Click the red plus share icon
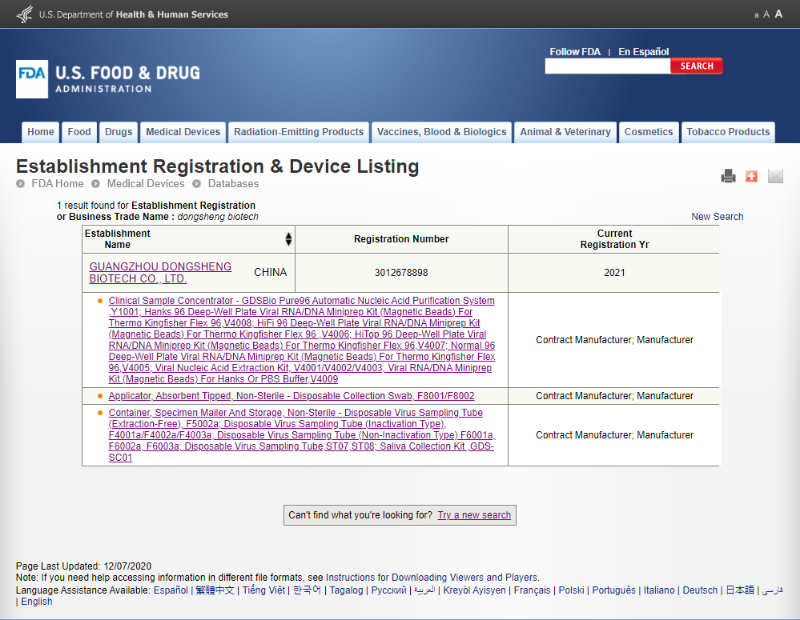The image size is (800, 620). point(752,176)
